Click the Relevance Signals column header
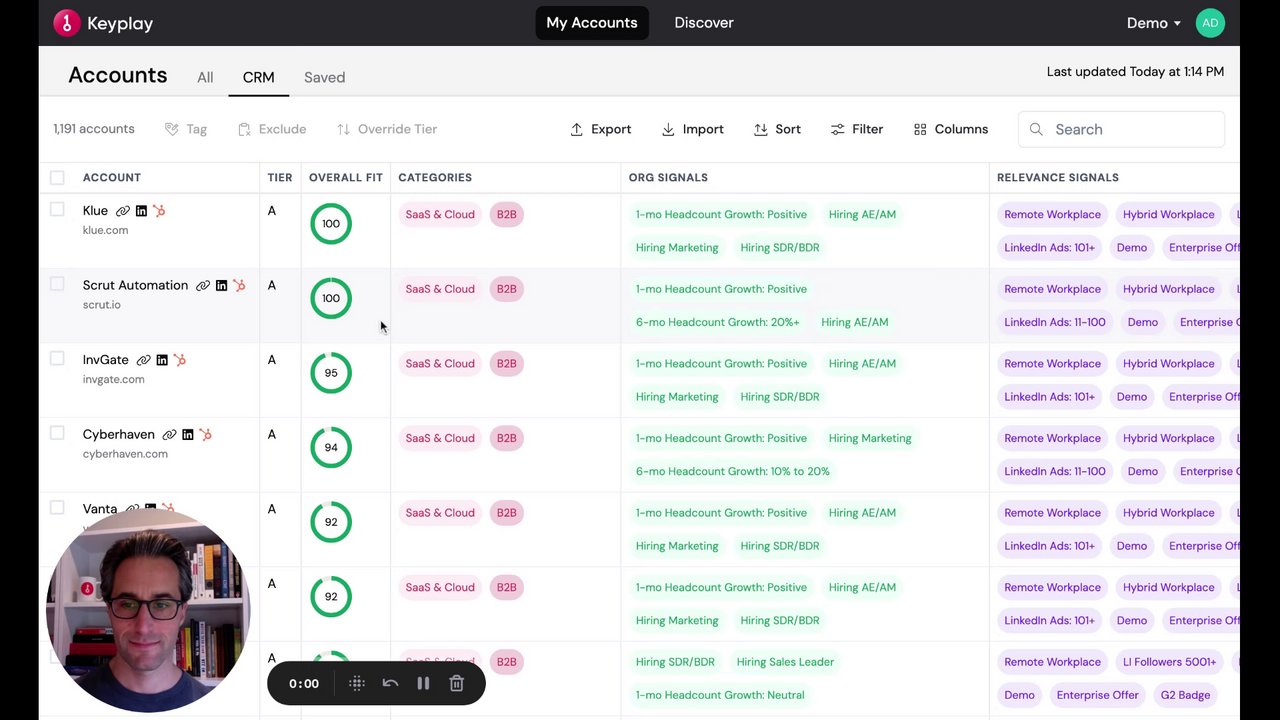Image resolution: width=1280 pixels, height=720 pixels. click(x=1058, y=178)
